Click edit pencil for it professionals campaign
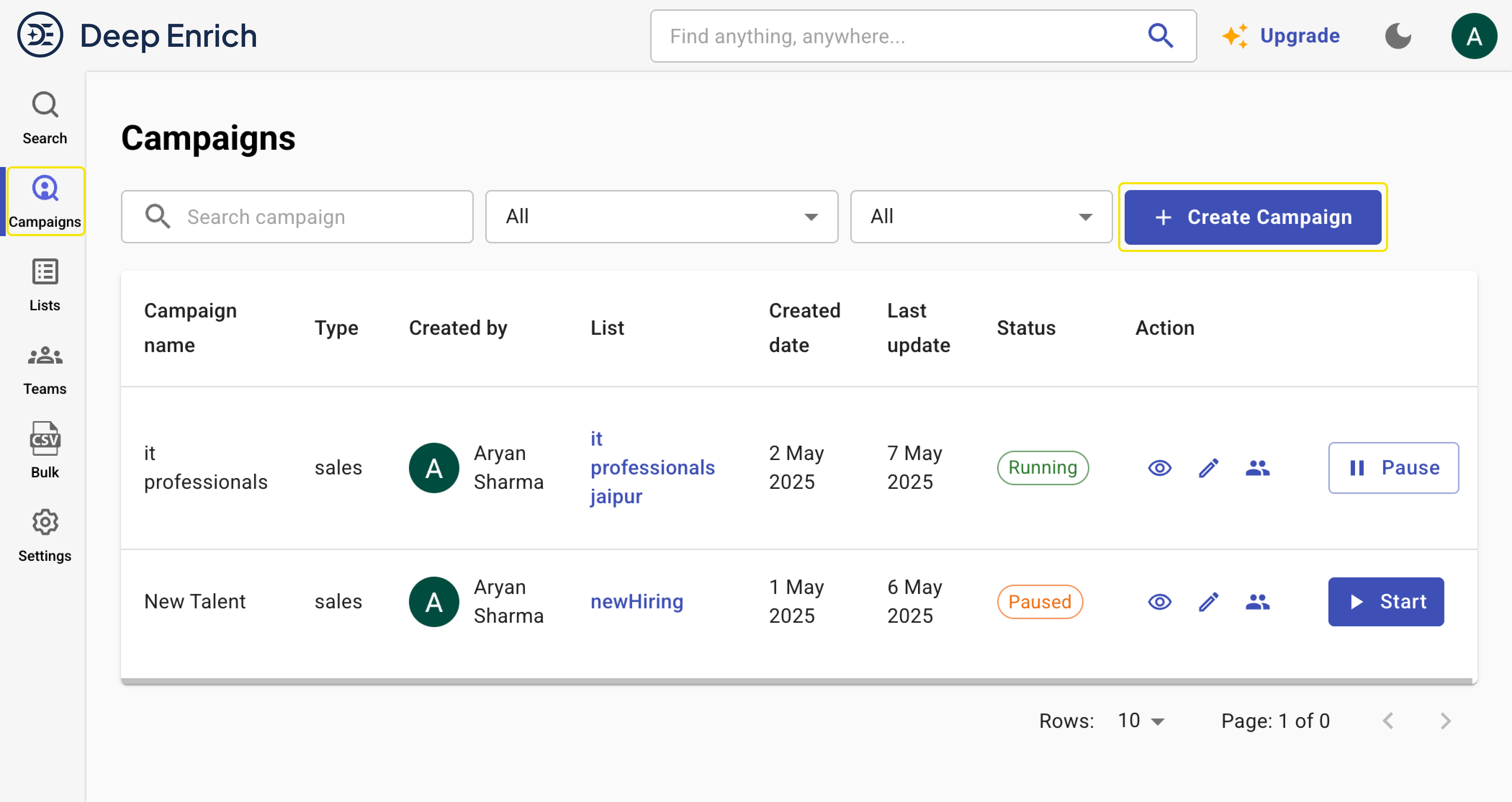This screenshot has width=1512, height=802. 1208,468
